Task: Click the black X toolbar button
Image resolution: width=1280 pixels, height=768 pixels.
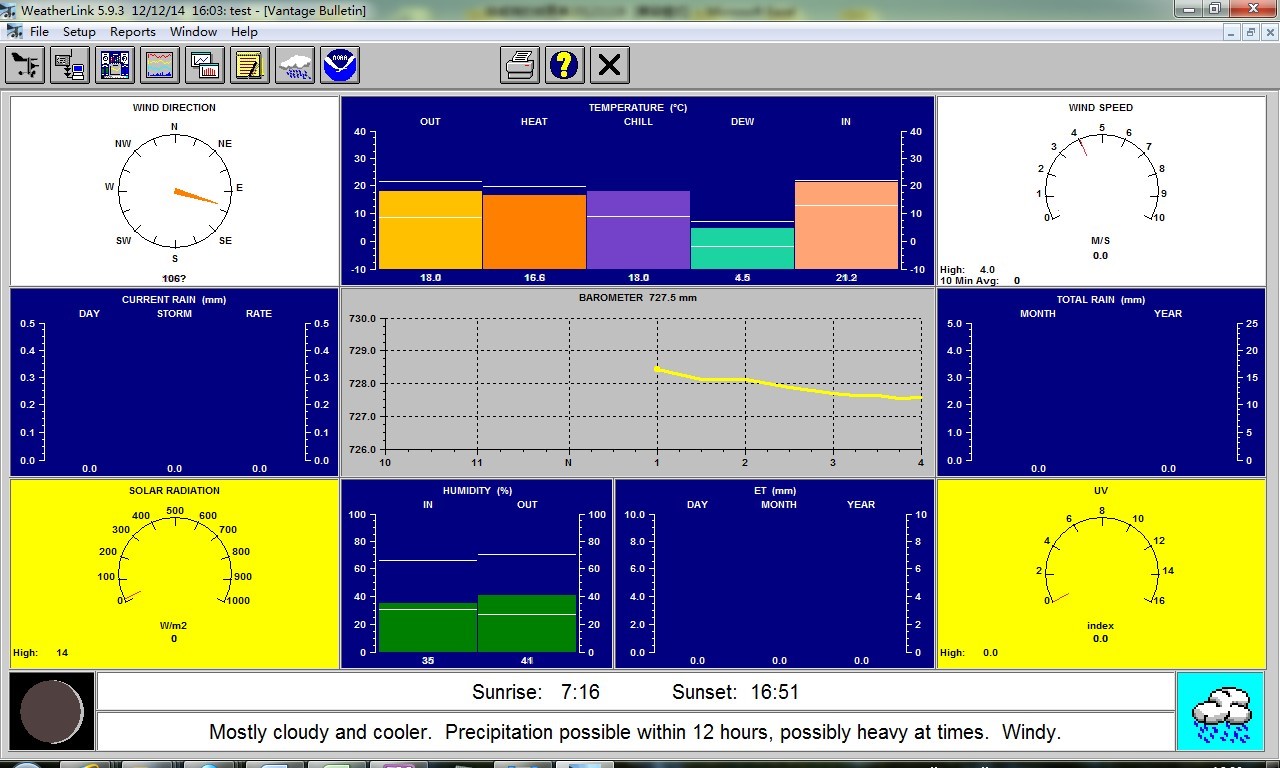Action: [x=610, y=66]
